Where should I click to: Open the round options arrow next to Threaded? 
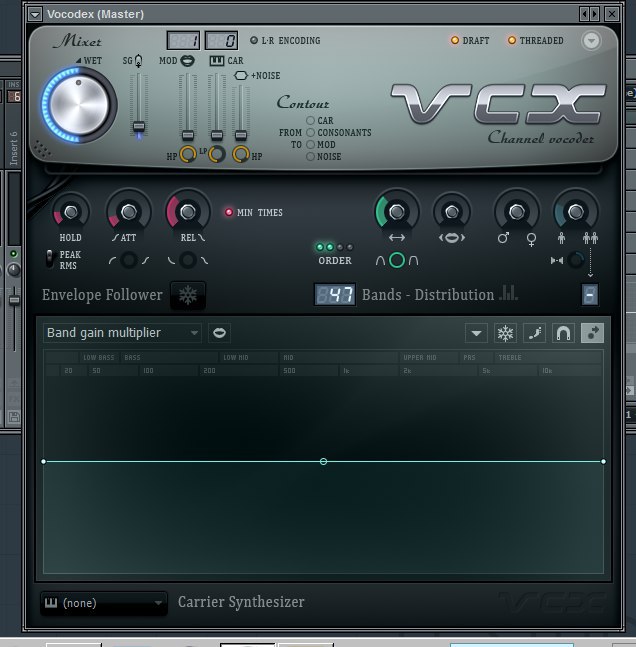[x=591, y=41]
